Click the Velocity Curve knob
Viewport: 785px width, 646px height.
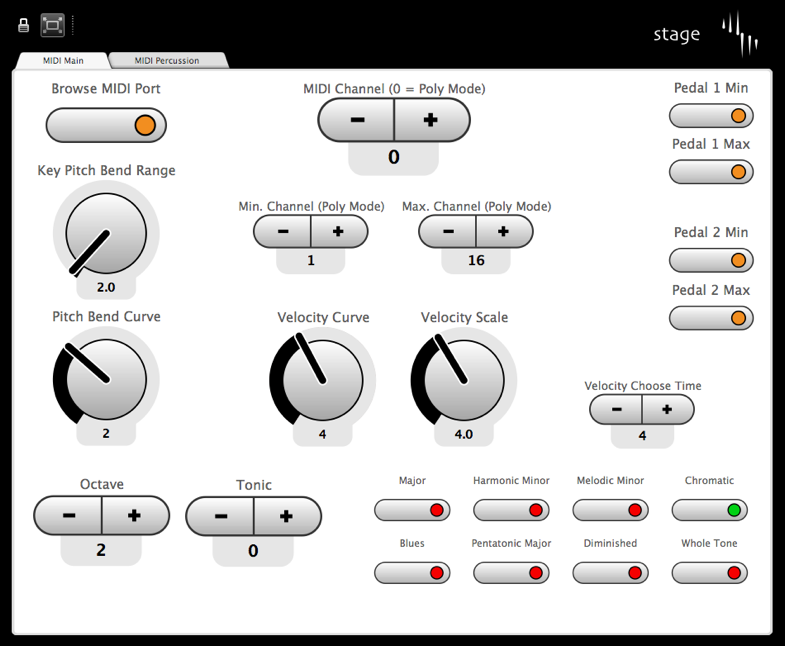tap(322, 380)
